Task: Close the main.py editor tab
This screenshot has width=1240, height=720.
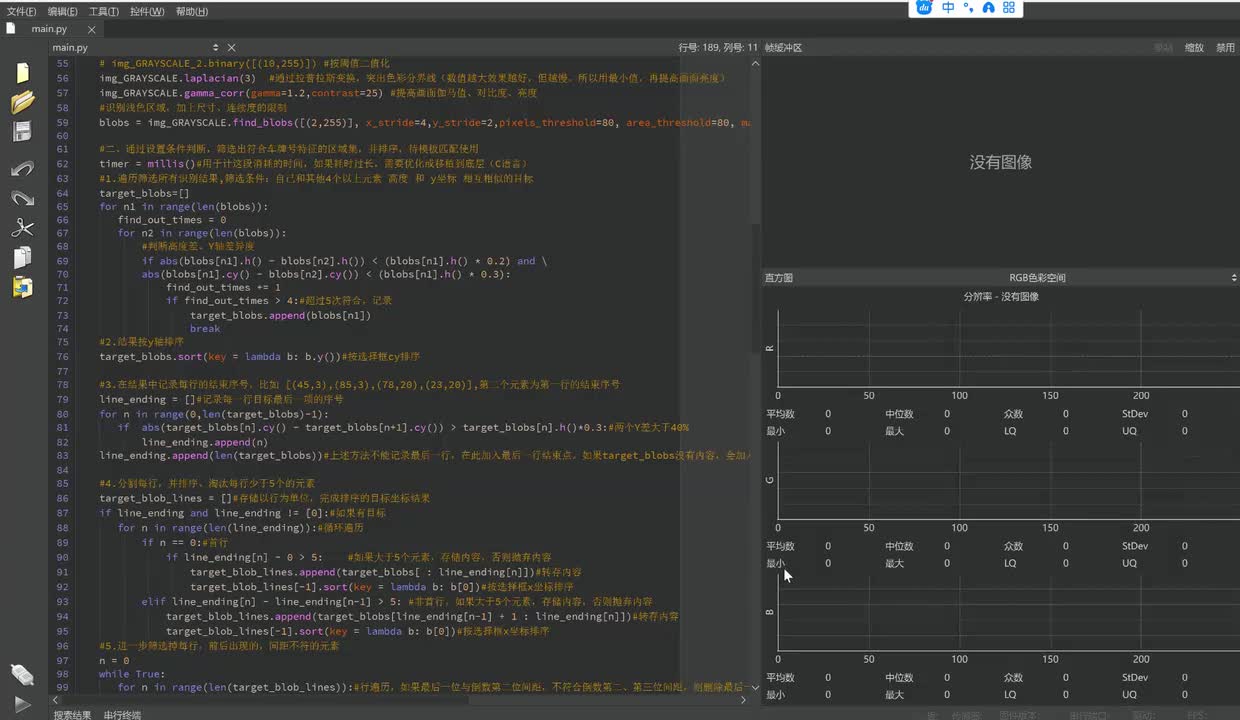Action: pyautogui.click(x=92, y=29)
